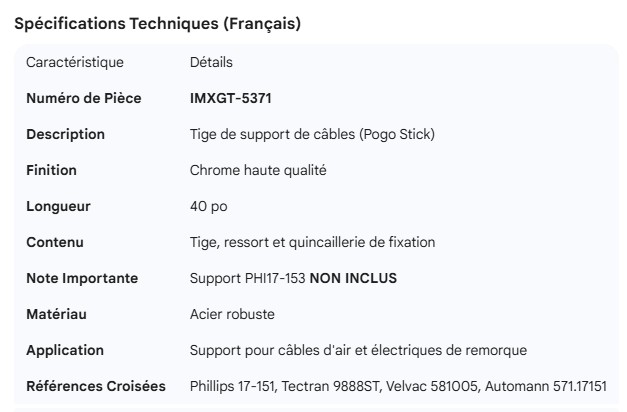Select the "Matériau" row label
627x412 pixels.
pos(56,314)
